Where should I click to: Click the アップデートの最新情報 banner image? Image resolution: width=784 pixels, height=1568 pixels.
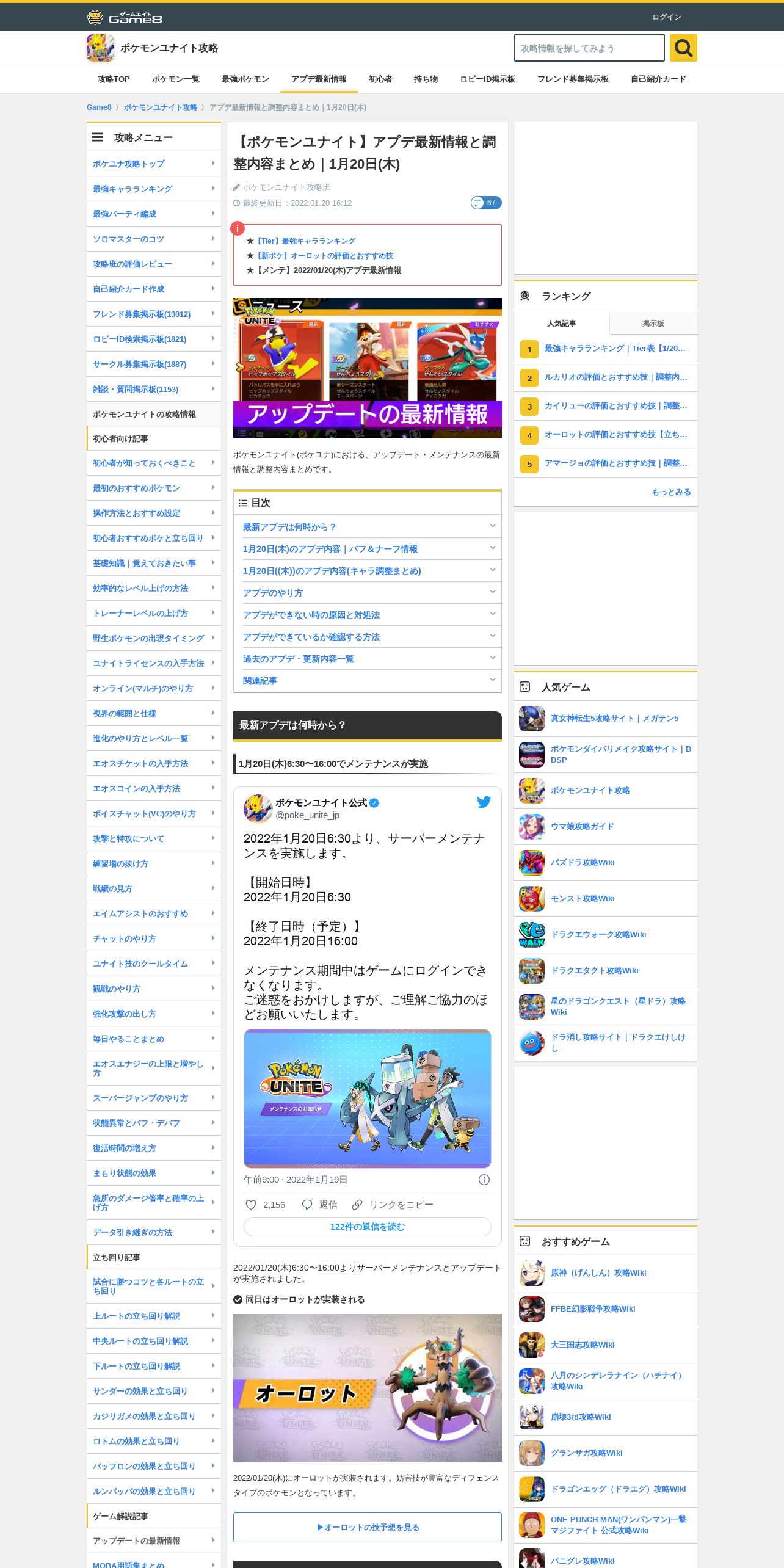pyautogui.click(x=368, y=368)
